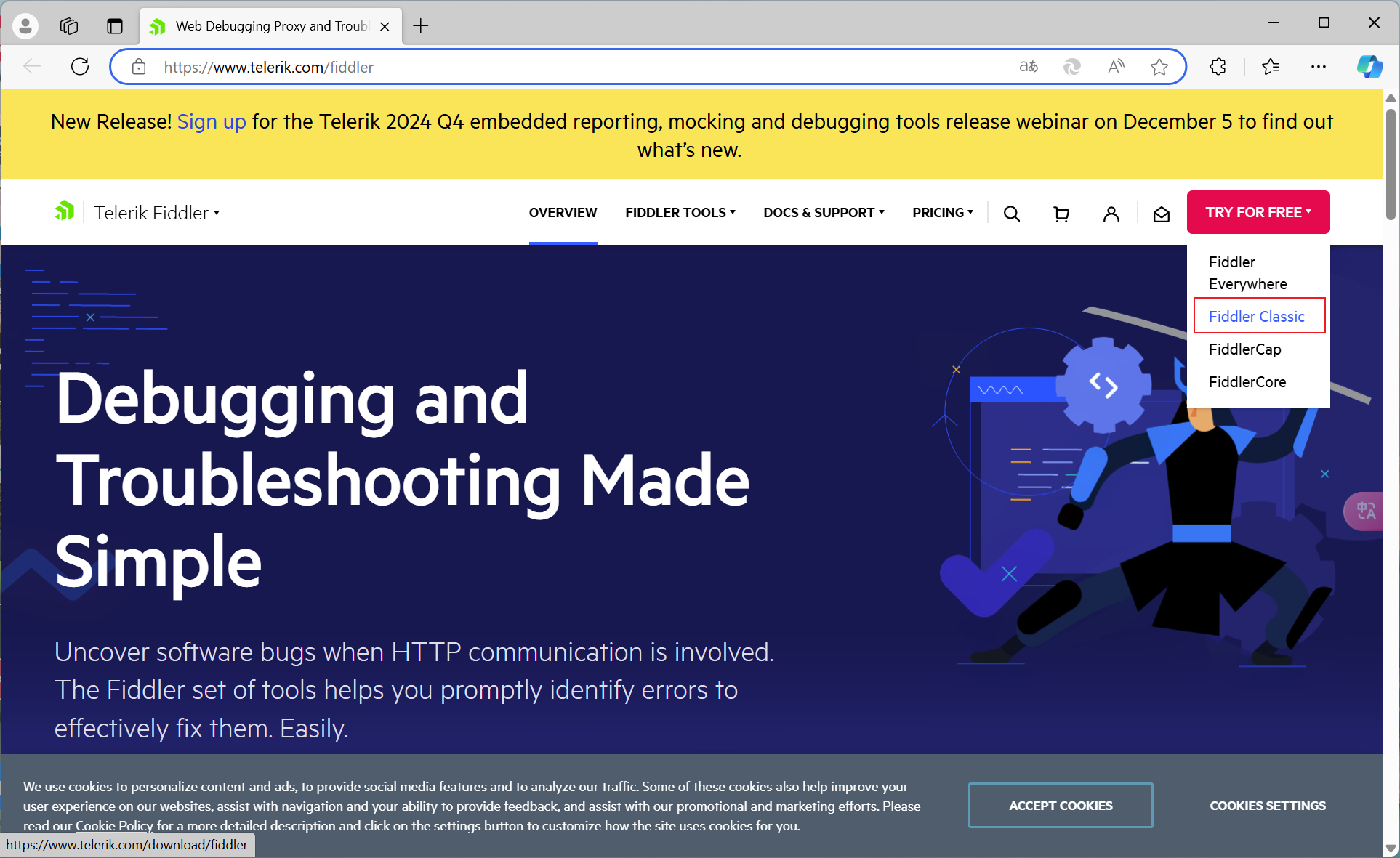The image size is (1400, 858).
Task: Click the Read aloud icon
Action: pyautogui.click(x=1115, y=67)
